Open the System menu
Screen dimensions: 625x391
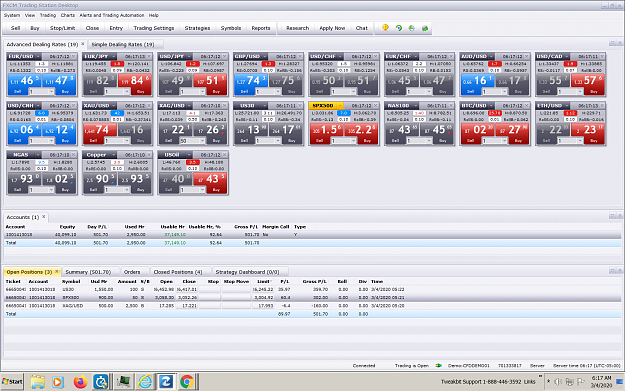pyautogui.click(x=12, y=15)
